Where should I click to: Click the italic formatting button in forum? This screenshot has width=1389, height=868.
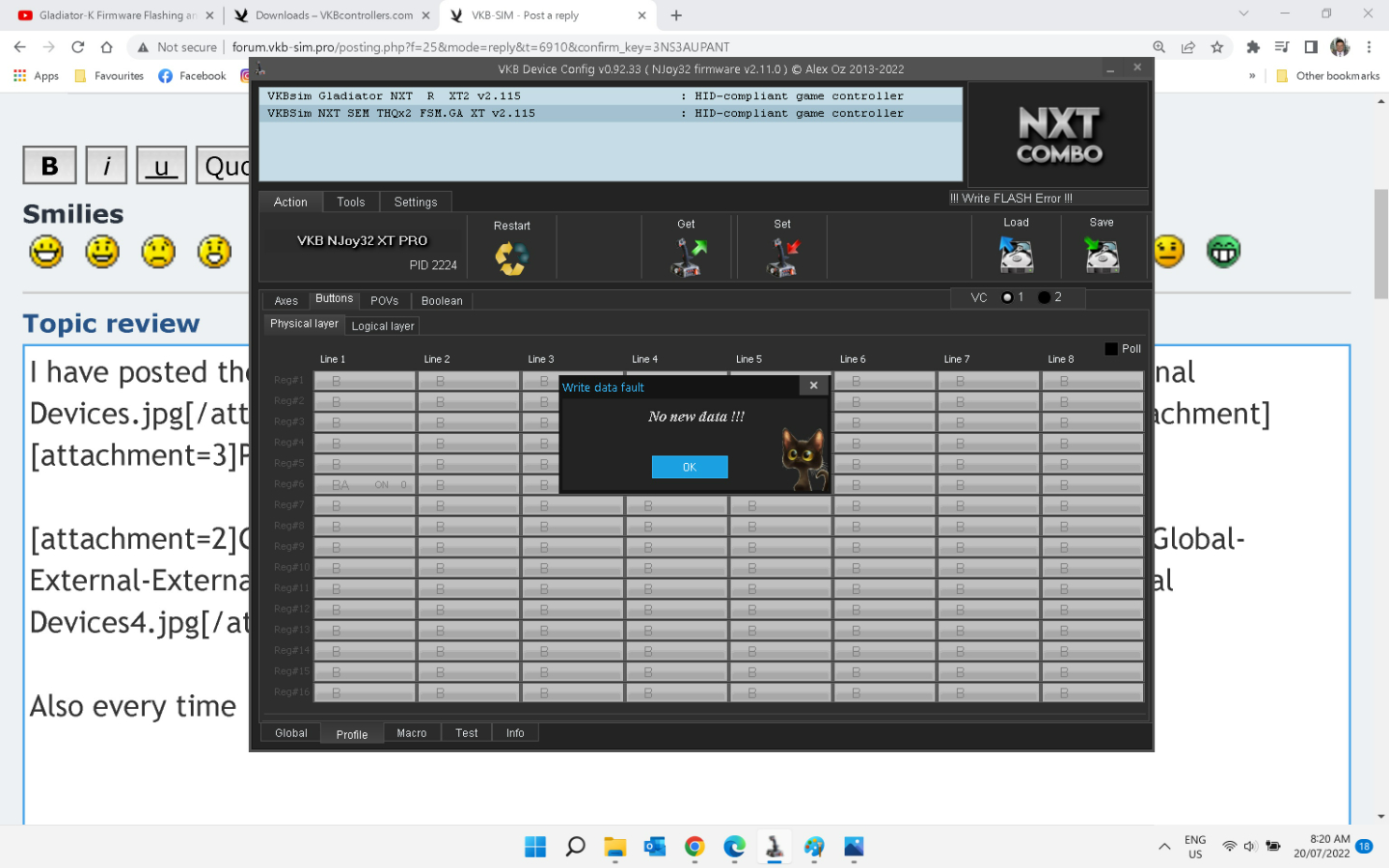tap(106, 165)
